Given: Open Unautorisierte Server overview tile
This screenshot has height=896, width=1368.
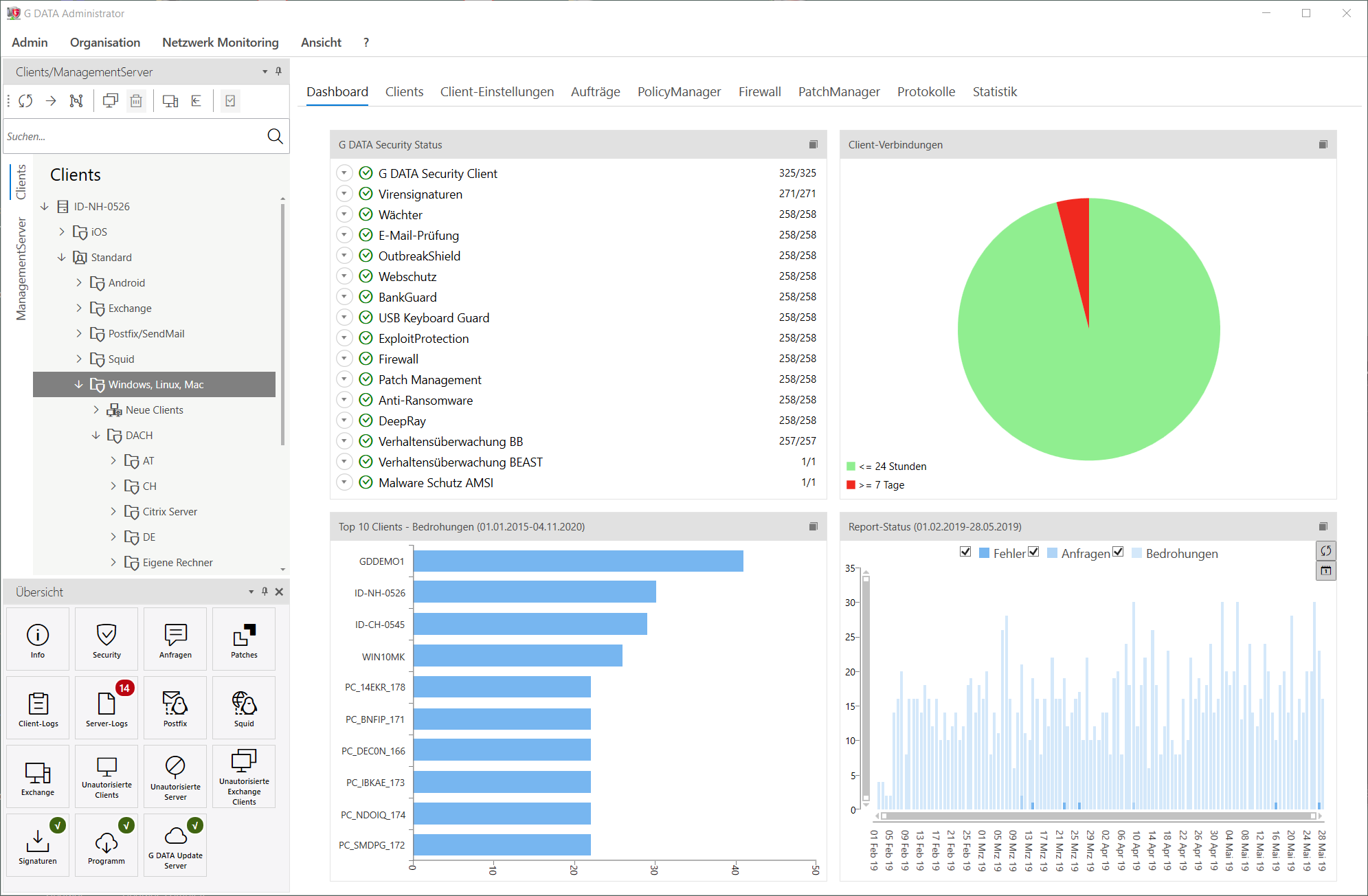Looking at the screenshot, I should click(x=175, y=776).
